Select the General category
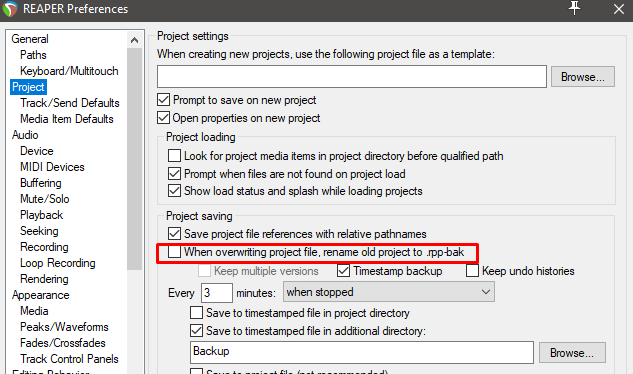633x374 pixels. 30,39
